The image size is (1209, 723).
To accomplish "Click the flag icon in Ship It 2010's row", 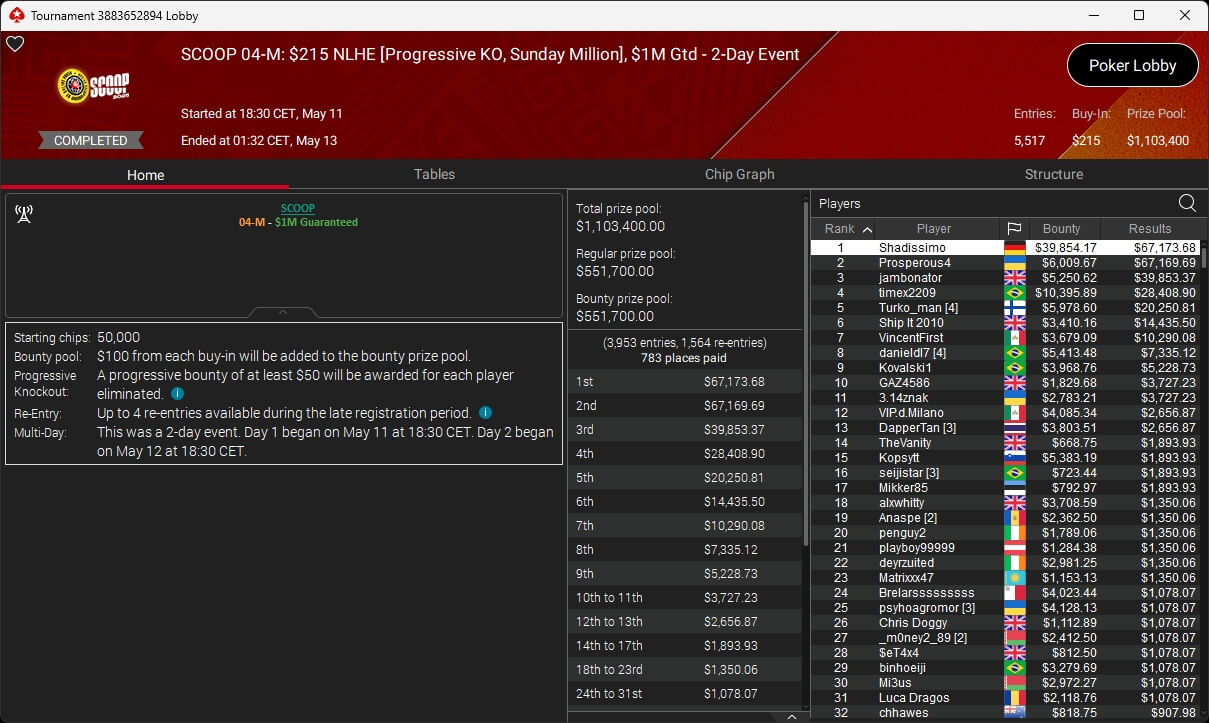I will 1013,323.
